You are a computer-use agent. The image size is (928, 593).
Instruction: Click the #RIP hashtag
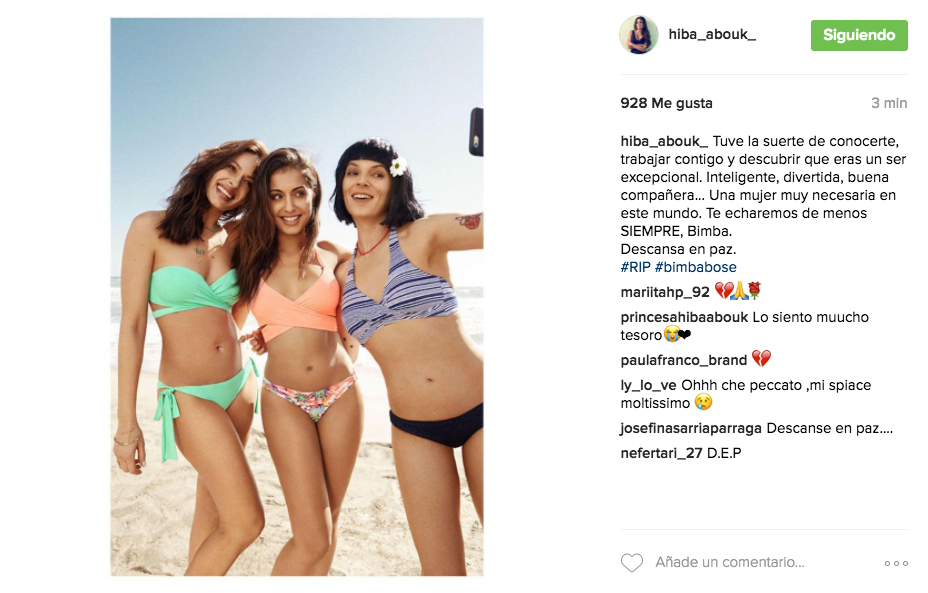[x=636, y=267]
